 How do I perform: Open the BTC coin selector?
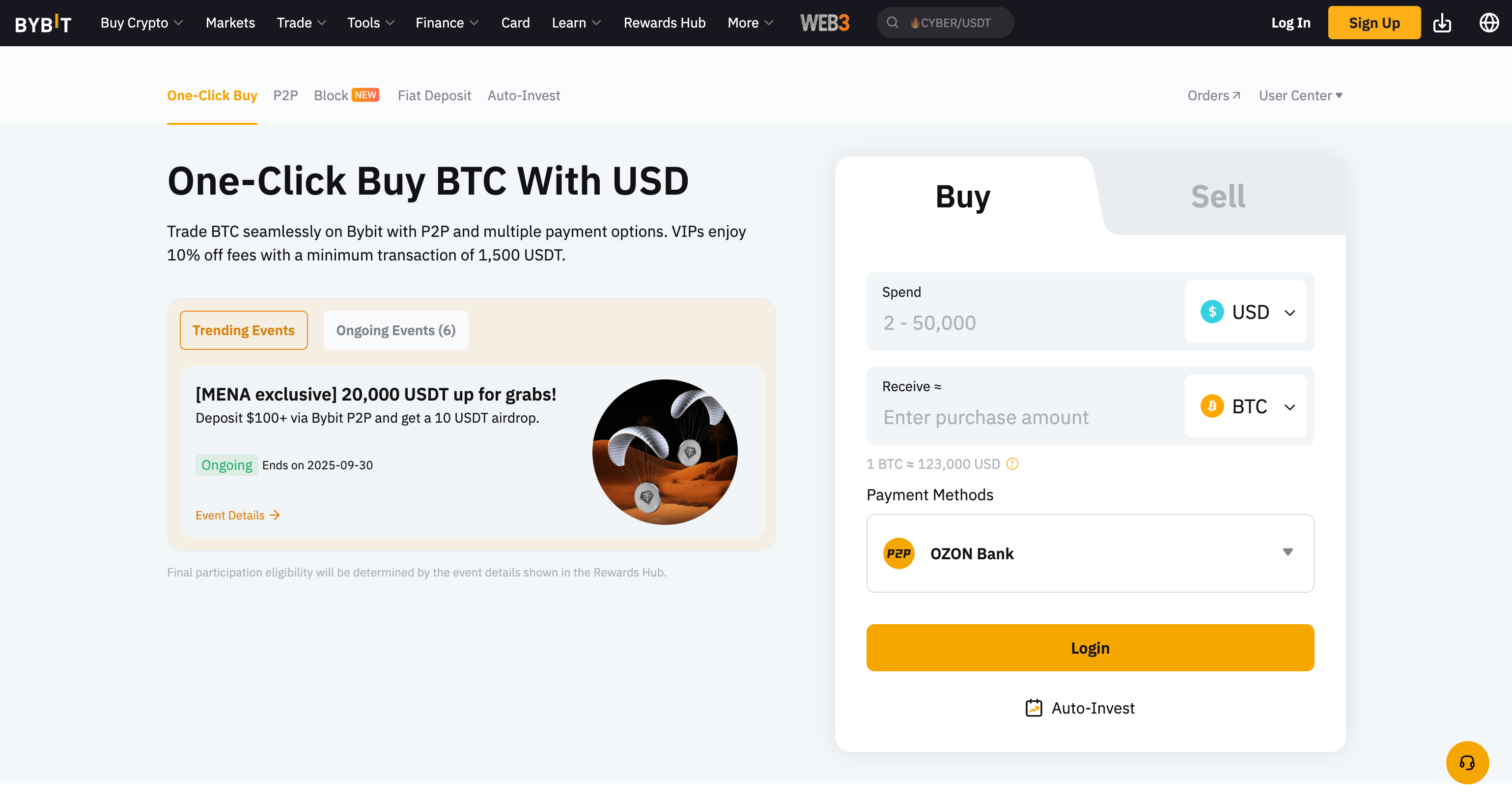[1247, 406]
